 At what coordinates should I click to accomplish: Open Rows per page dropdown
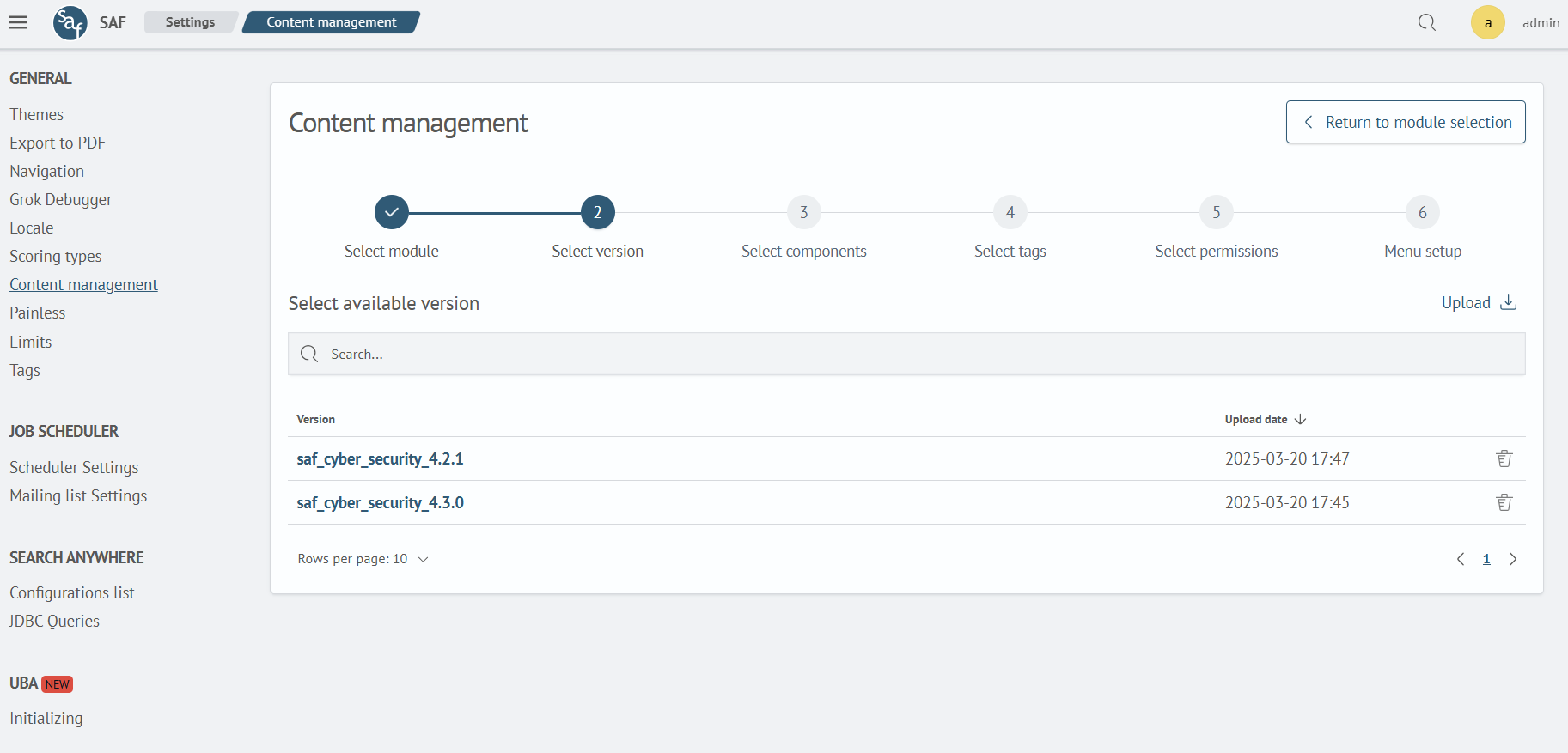363,559
